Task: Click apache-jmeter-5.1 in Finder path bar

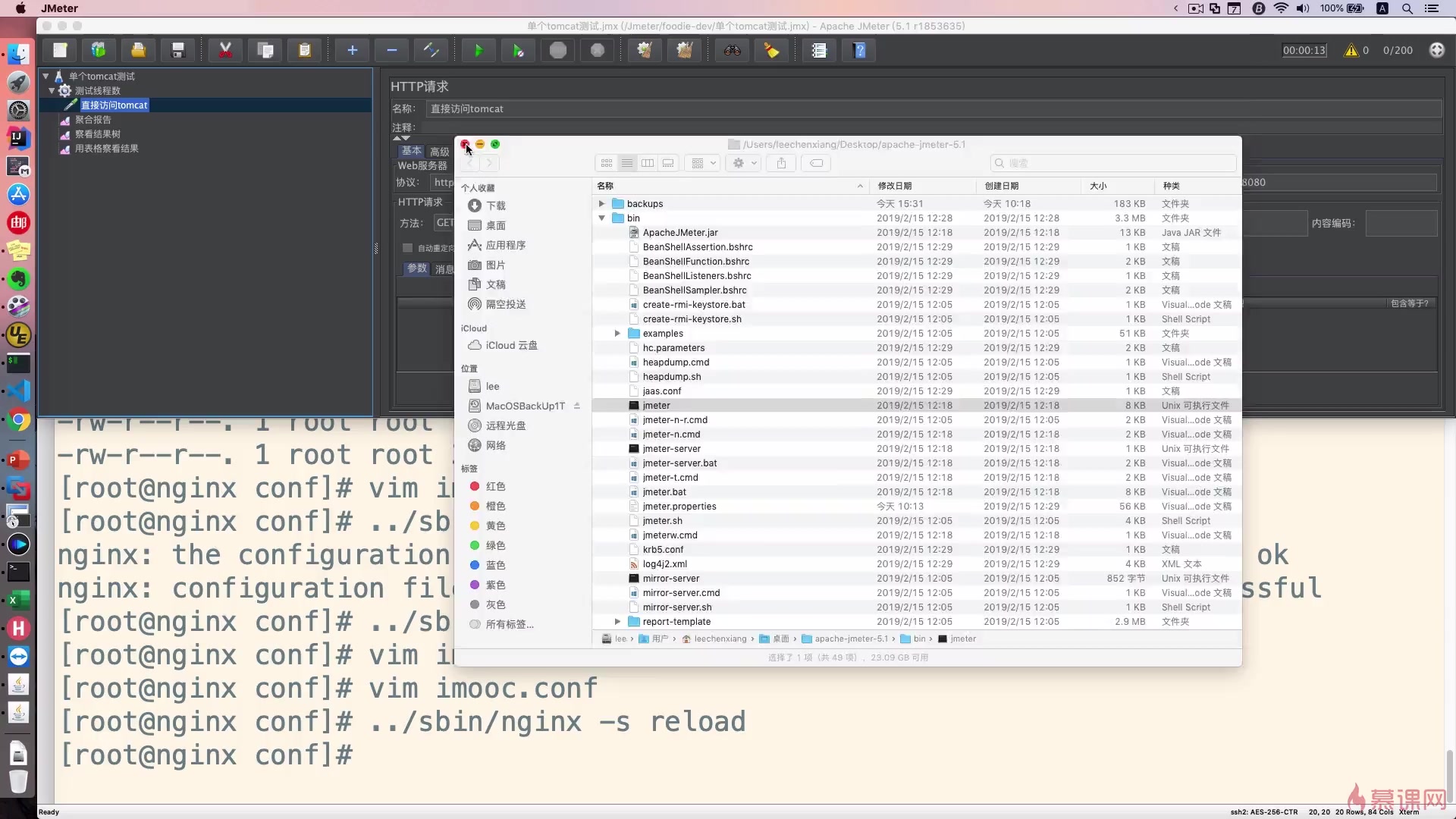Action: pyautogui.click(x=851, y=639)
